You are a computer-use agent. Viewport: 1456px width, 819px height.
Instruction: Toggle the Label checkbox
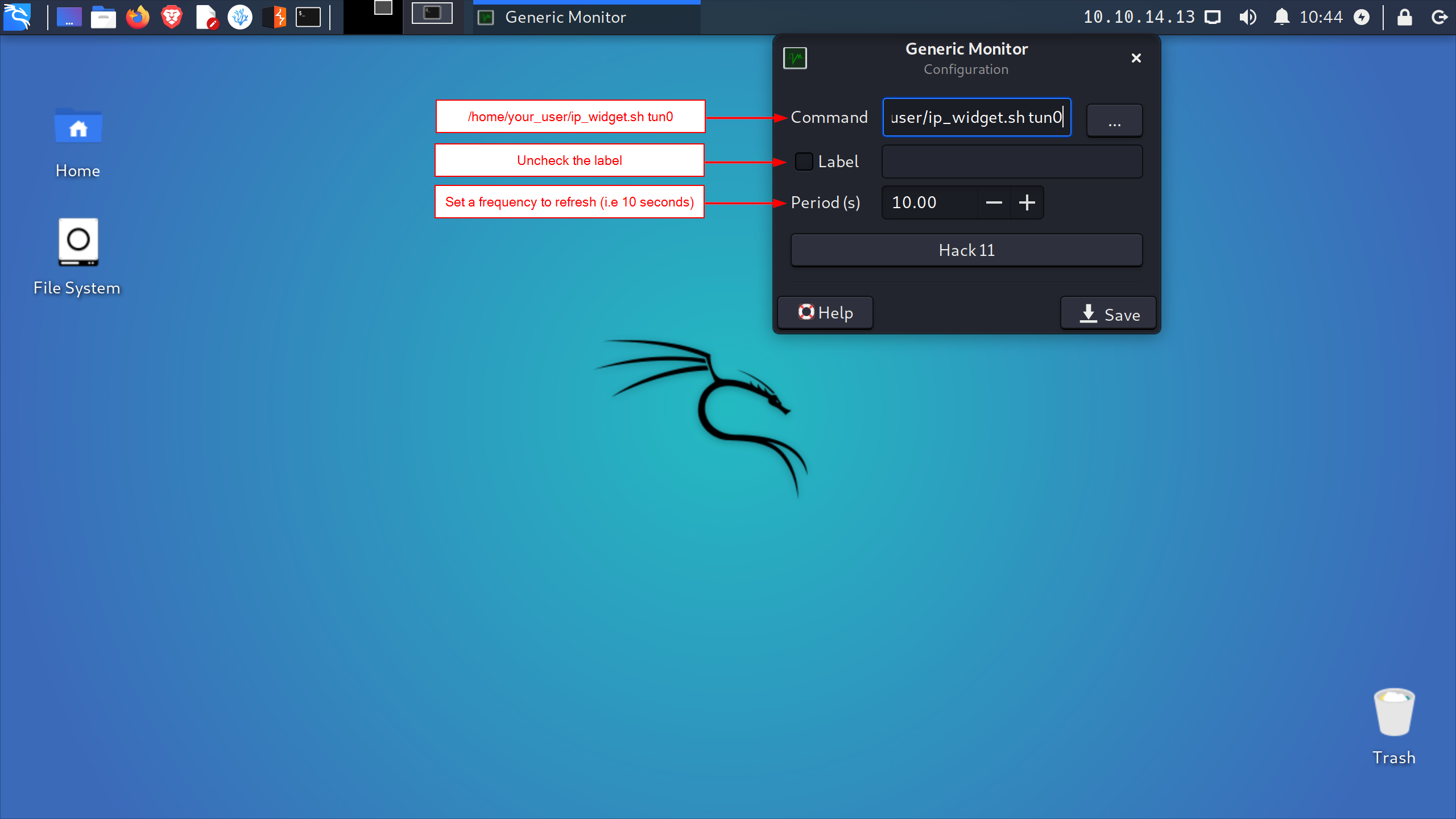coord(804,162)
